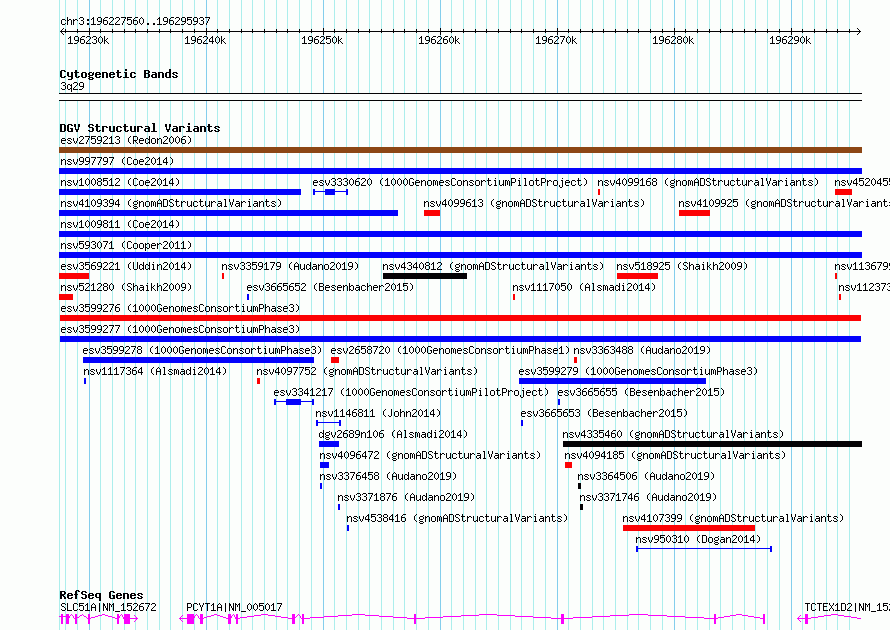This screenshot has height=630, width=890.
Task: Click the dgv2689n106 (Alsmadi2014) blue bar
Action: click(329, 444)
